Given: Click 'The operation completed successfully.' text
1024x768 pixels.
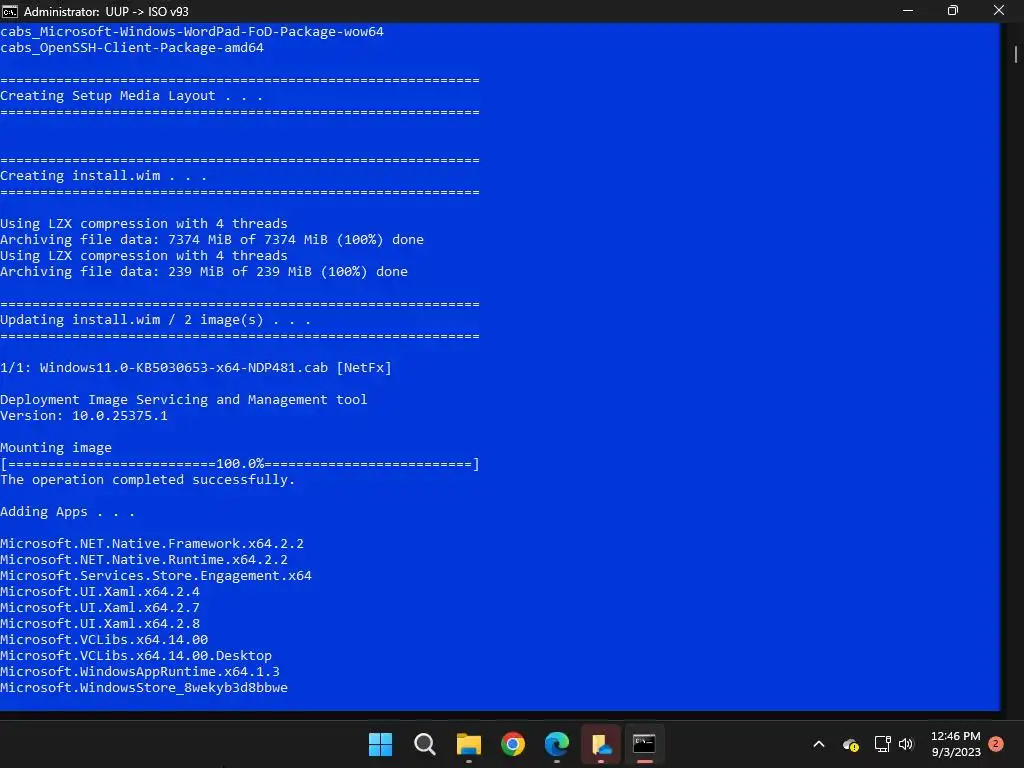Looking at the screenshot, I should (148, 480).
